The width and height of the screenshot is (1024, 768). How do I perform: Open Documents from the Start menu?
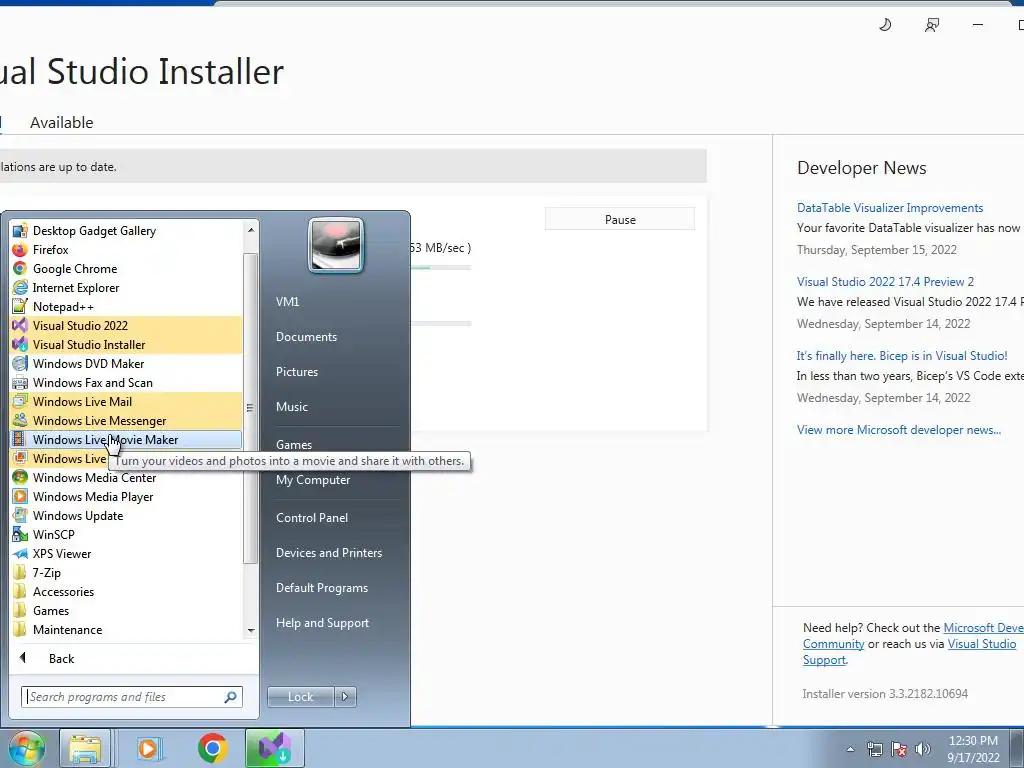tap(306, 336)
